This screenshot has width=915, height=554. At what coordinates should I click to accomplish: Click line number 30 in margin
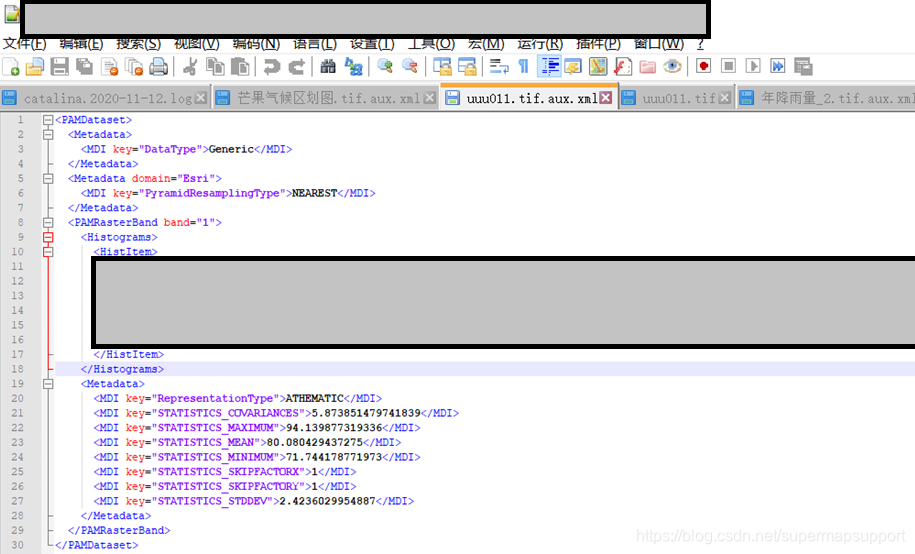(18, 545)
